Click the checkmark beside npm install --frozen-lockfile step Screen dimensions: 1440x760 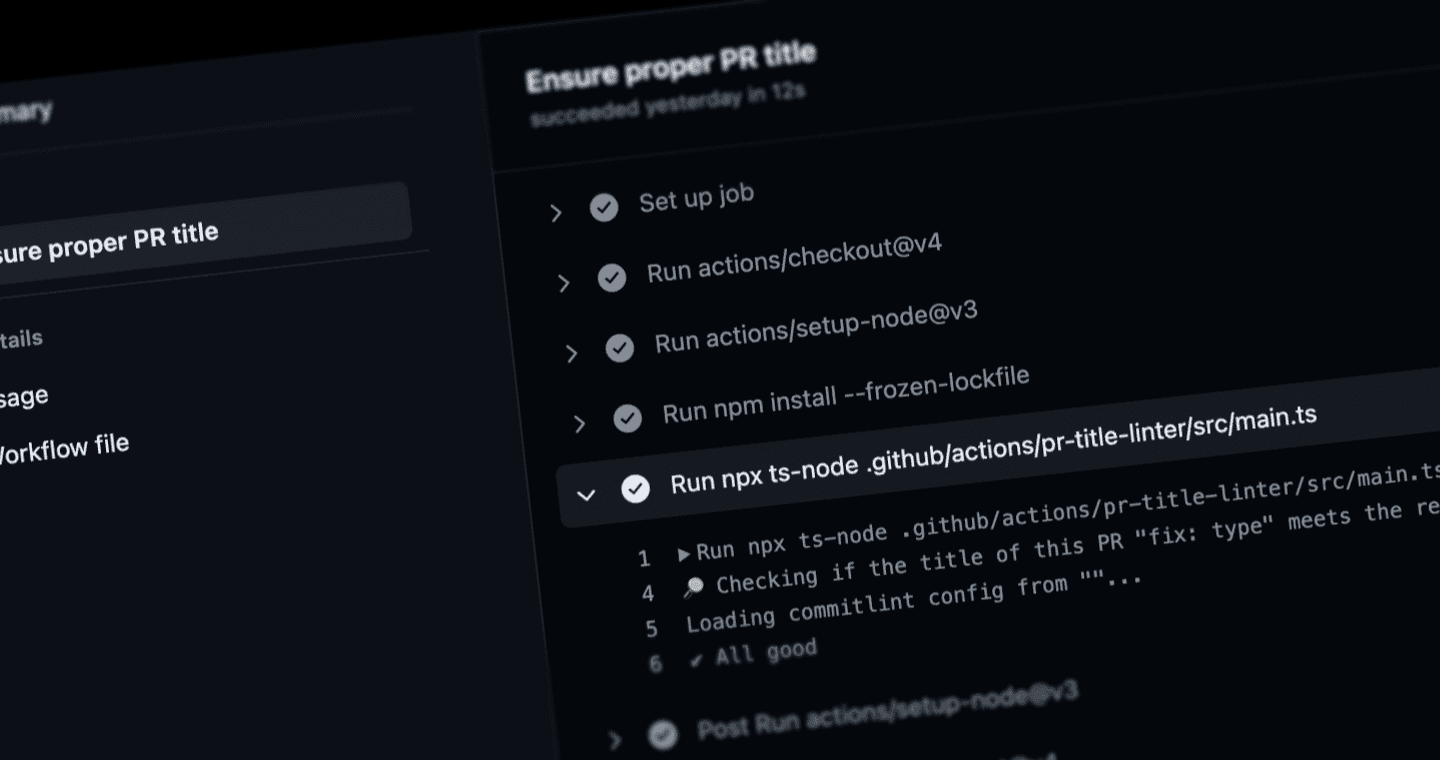click(629, 419)
